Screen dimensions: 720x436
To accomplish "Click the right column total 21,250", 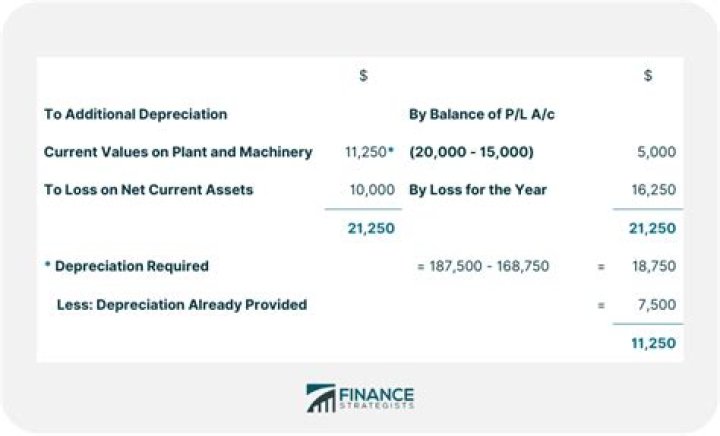I will pos(652,228).
